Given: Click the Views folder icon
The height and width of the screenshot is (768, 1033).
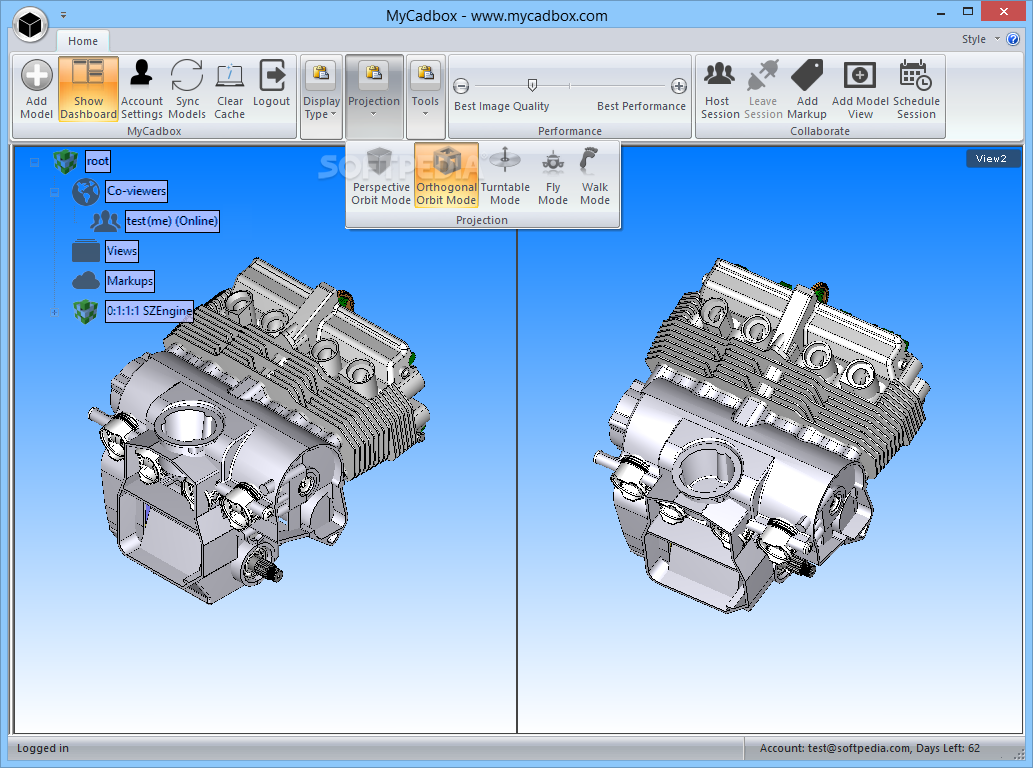Looking at the screenshot, I should tap(86, 251).
